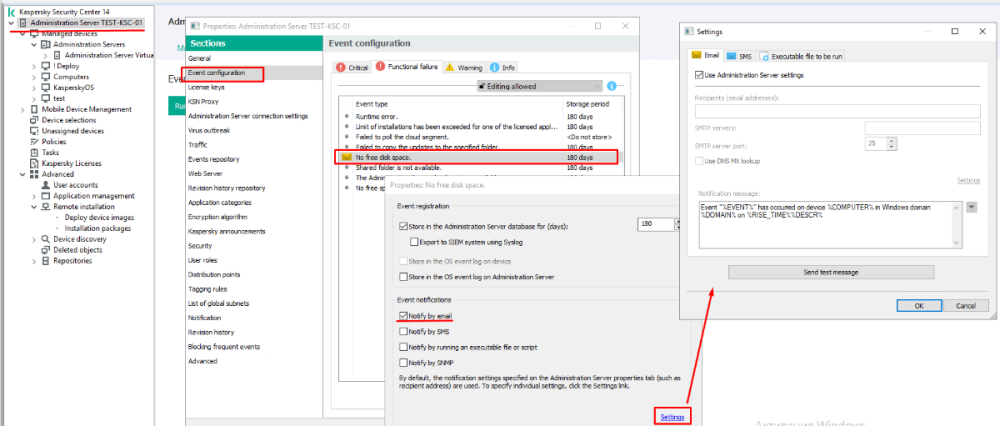Click the Send test message button
Image resolution: width=1000 pixels, height=426 pixels.
830,272
